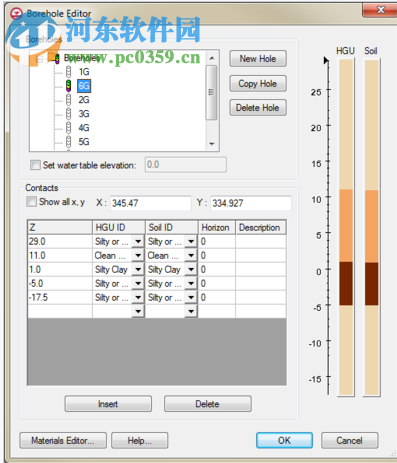Click the borehole icon next to 5G

(69, 142)
